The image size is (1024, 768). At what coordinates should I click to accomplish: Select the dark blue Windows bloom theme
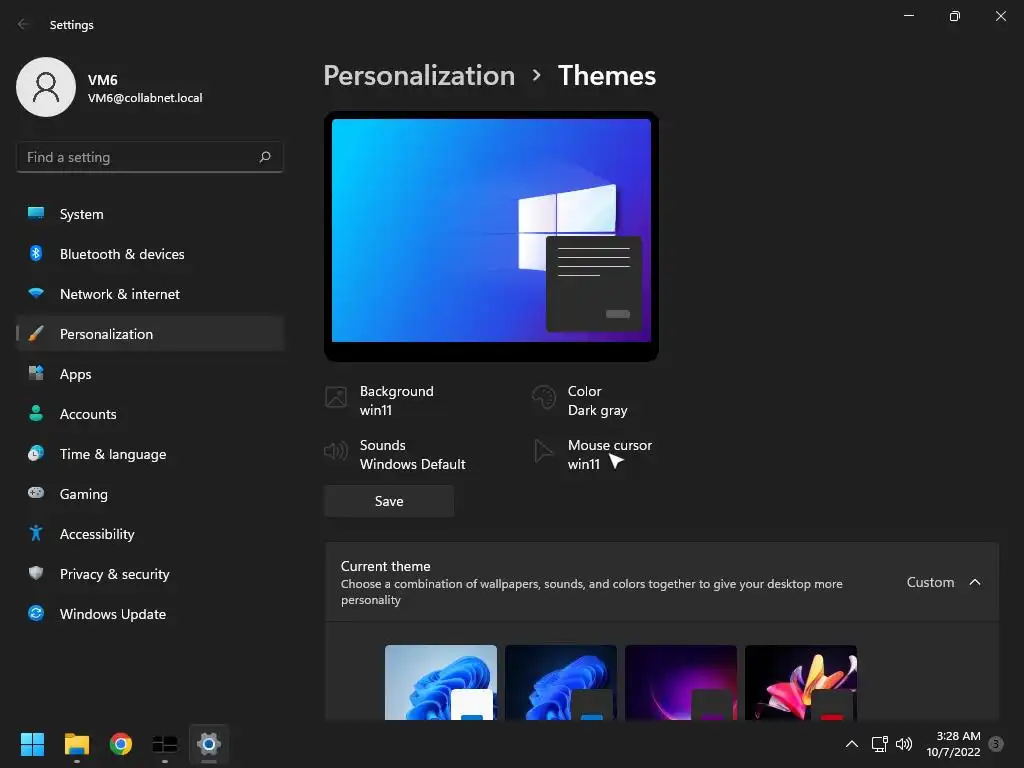[560, 682]
